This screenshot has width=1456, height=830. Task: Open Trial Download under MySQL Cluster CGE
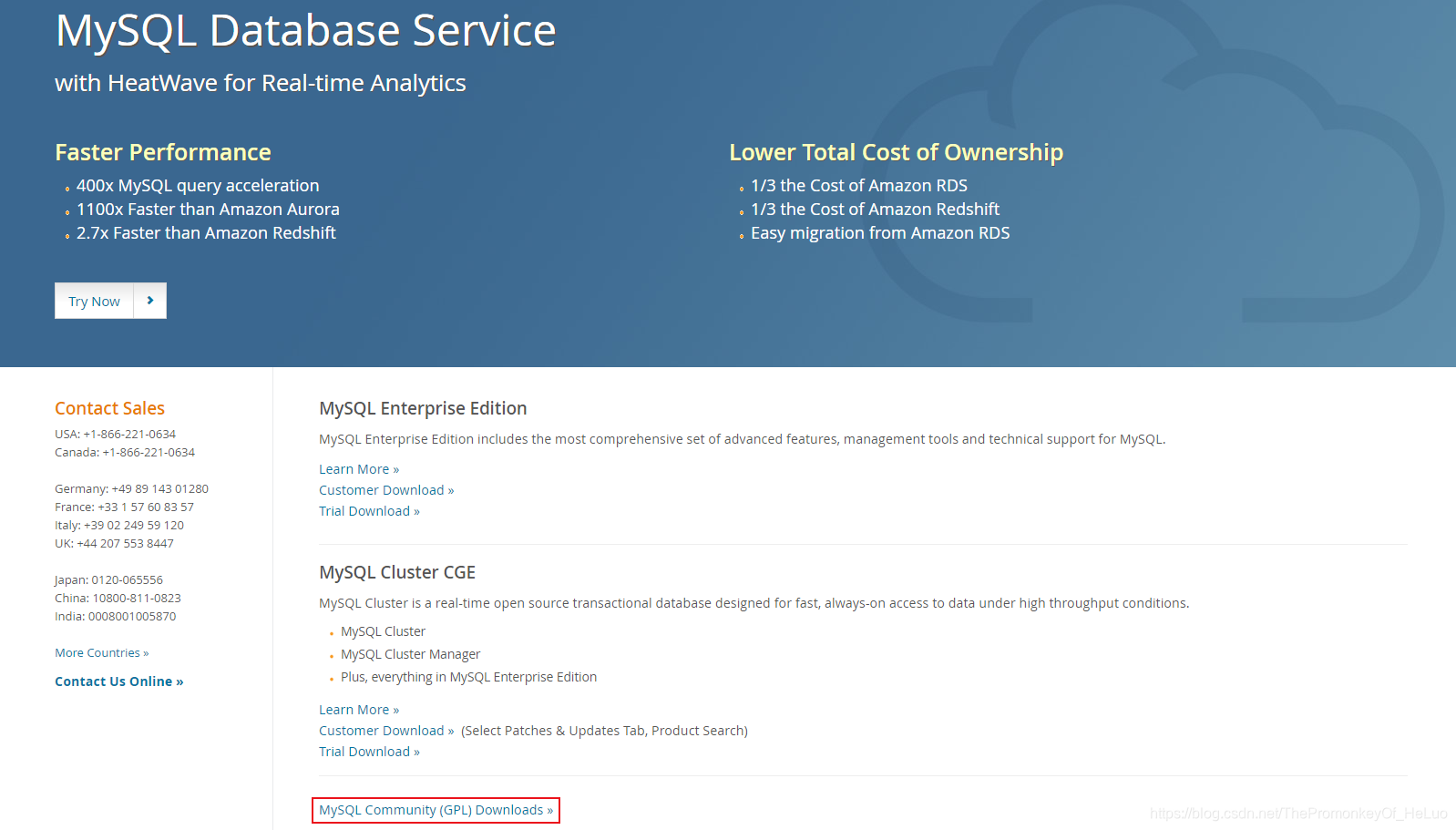click(x=369, y=752)
